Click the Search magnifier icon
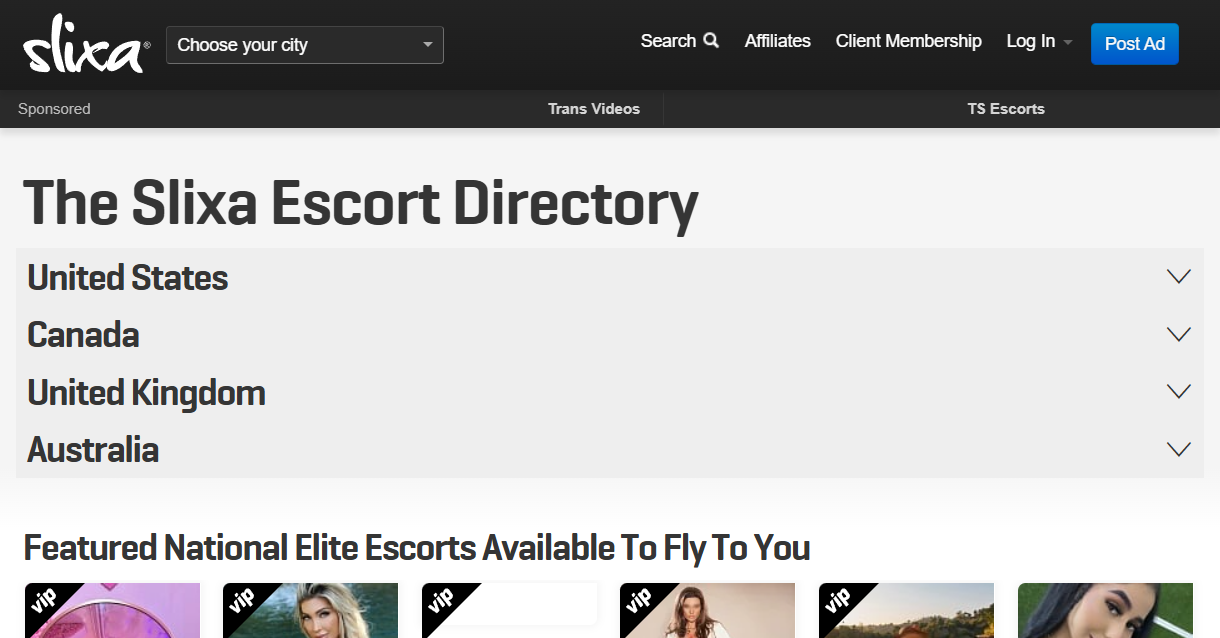 point(711,41)
